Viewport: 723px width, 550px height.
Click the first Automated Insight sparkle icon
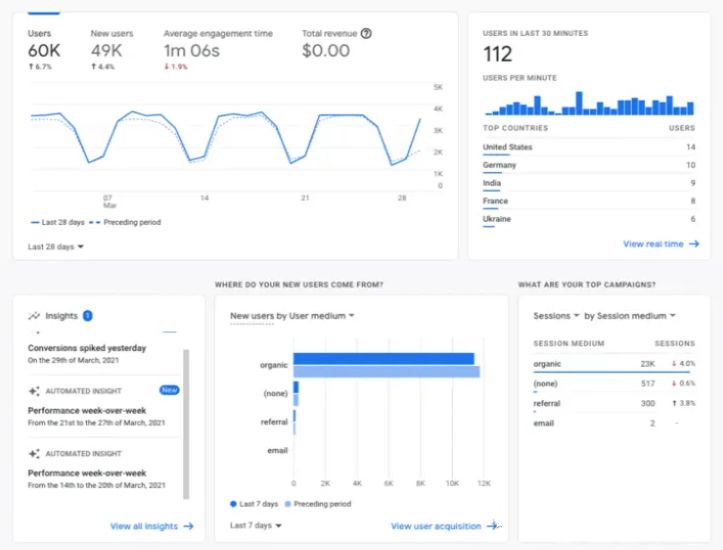[x=34, y=391]
